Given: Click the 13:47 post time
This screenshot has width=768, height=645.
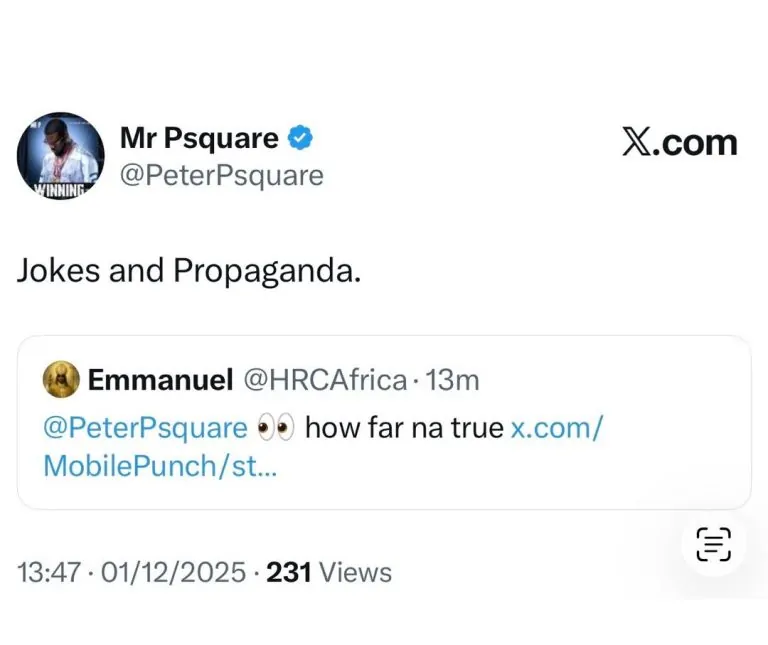Looking at the screenshot, I should point(49,572).
